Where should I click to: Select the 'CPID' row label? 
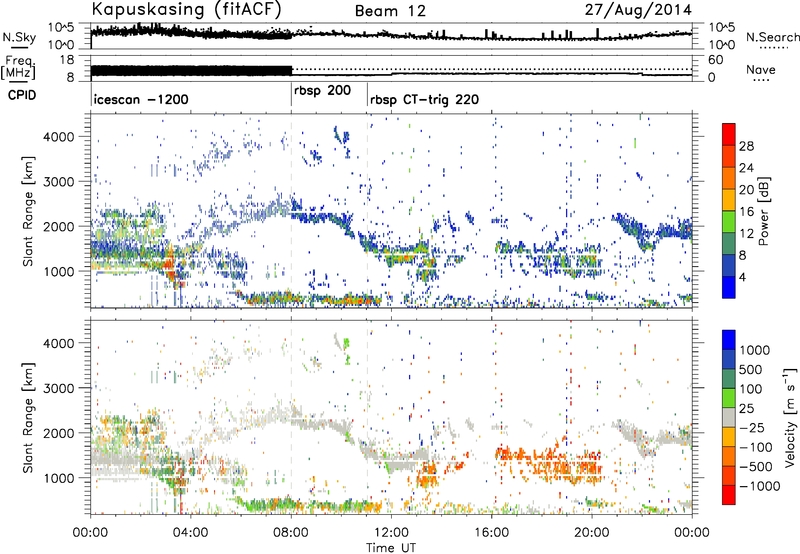tap(22, 95)
